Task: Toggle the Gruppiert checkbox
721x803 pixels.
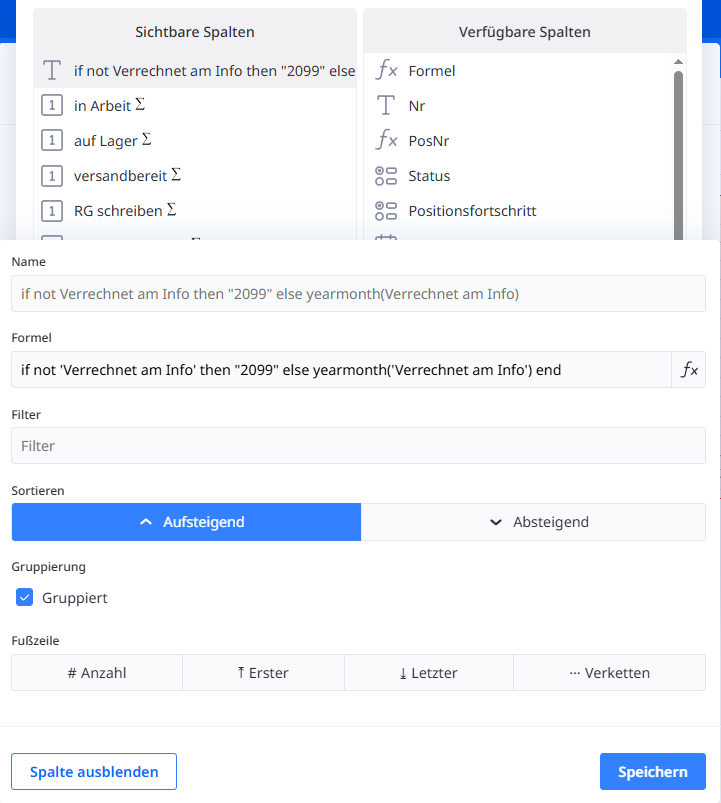Action: pos(26,598)
